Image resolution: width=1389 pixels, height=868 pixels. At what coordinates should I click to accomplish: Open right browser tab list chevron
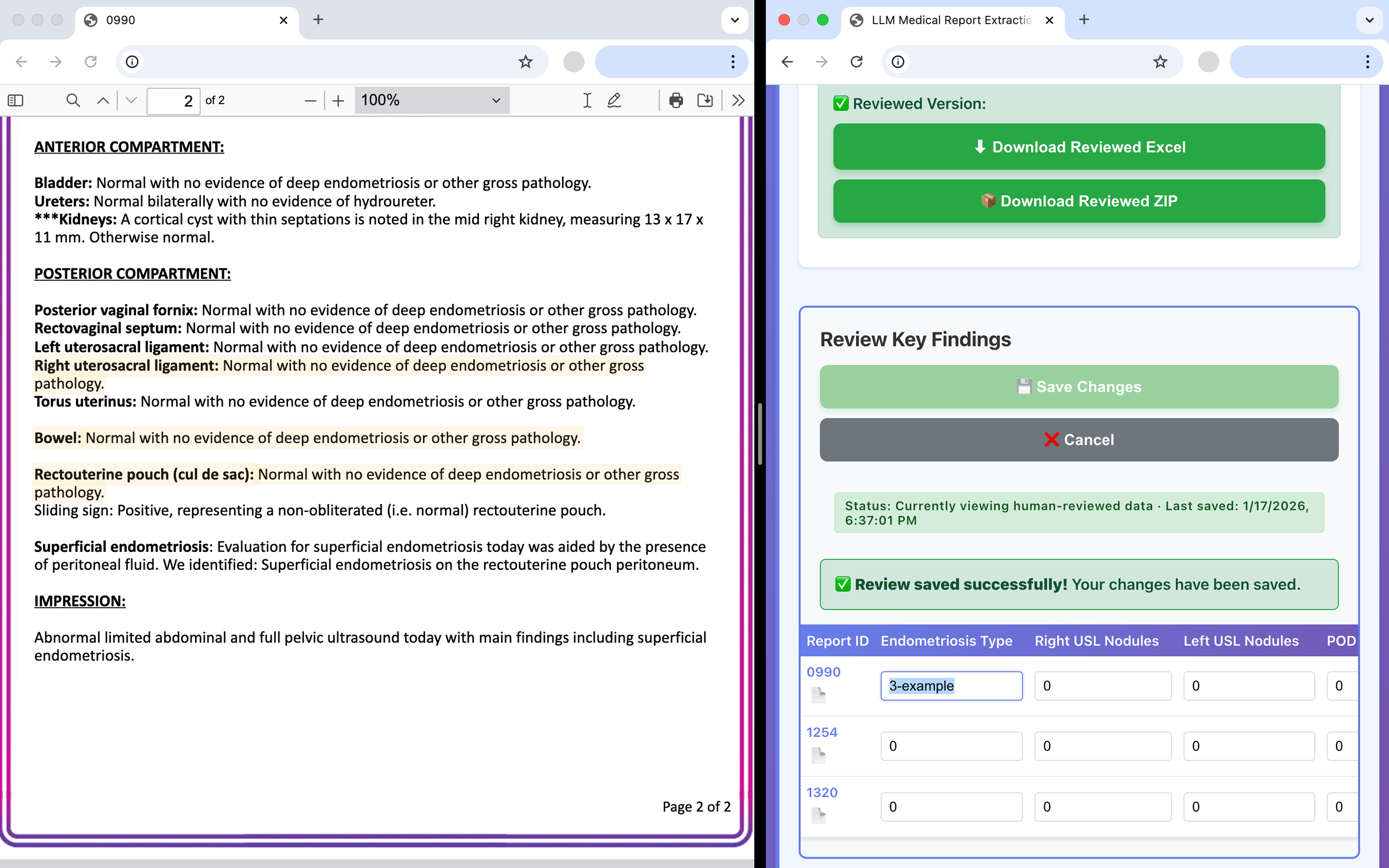click(1369, 20)
